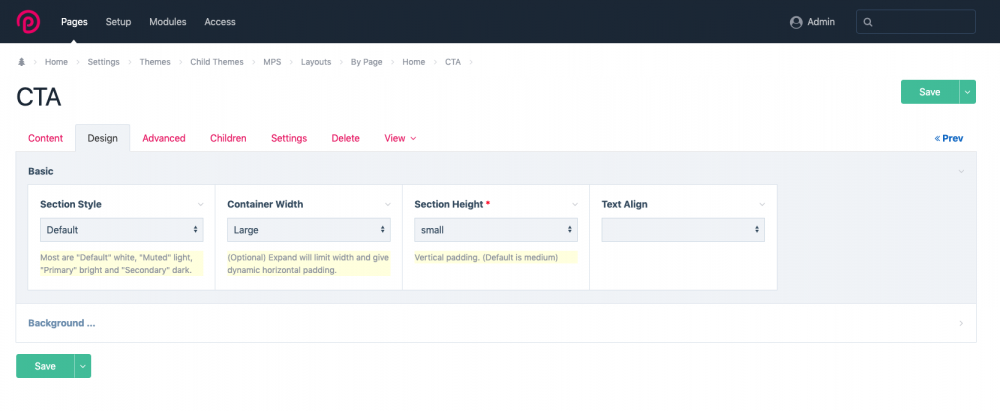Open the Text Align dropdown
Viewport: 1000px width, 411px height.
pos(683,230)
